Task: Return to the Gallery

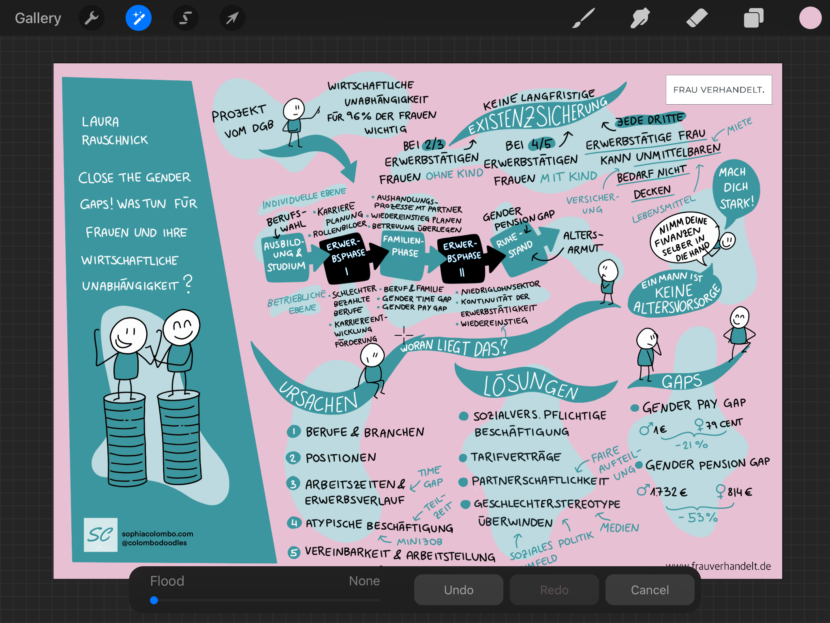Action: 38,18
